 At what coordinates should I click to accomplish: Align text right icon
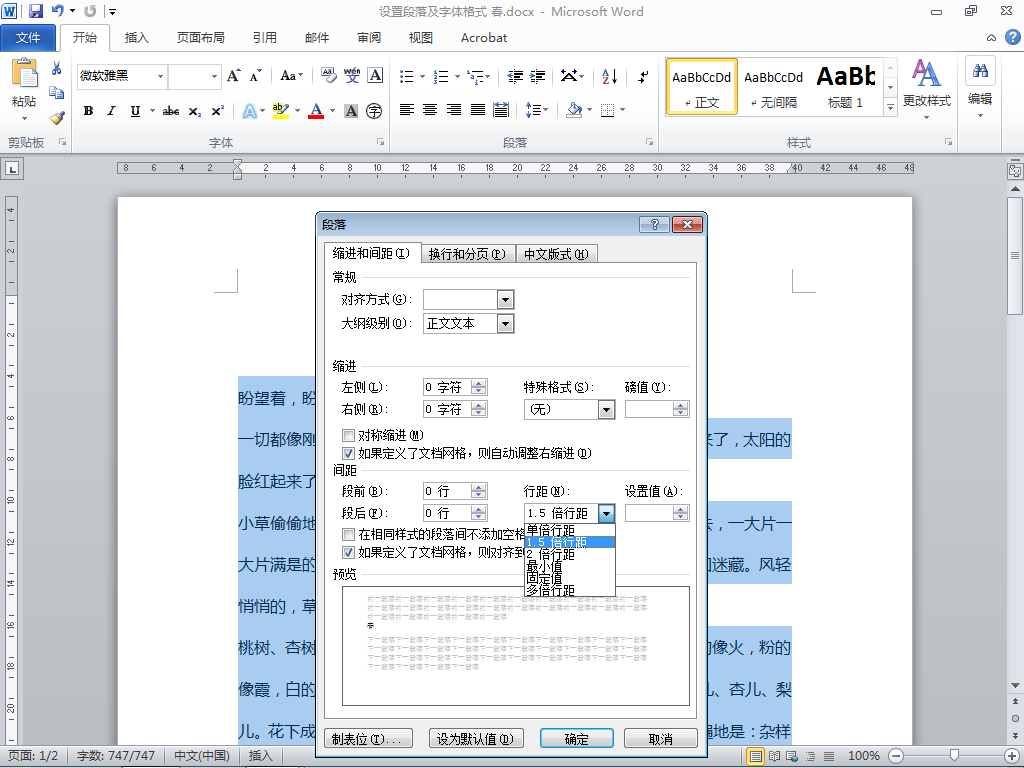point(454,110)
